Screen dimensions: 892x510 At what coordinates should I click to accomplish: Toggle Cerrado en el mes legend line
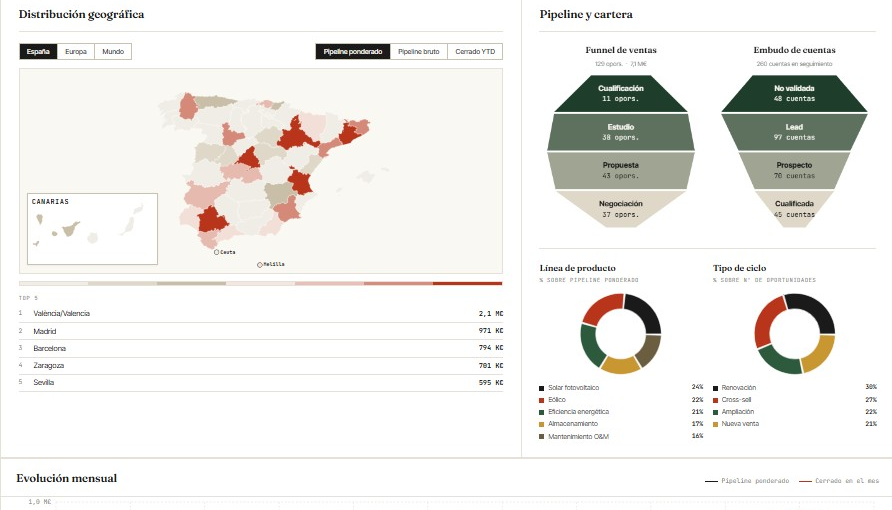coord(839,481)
